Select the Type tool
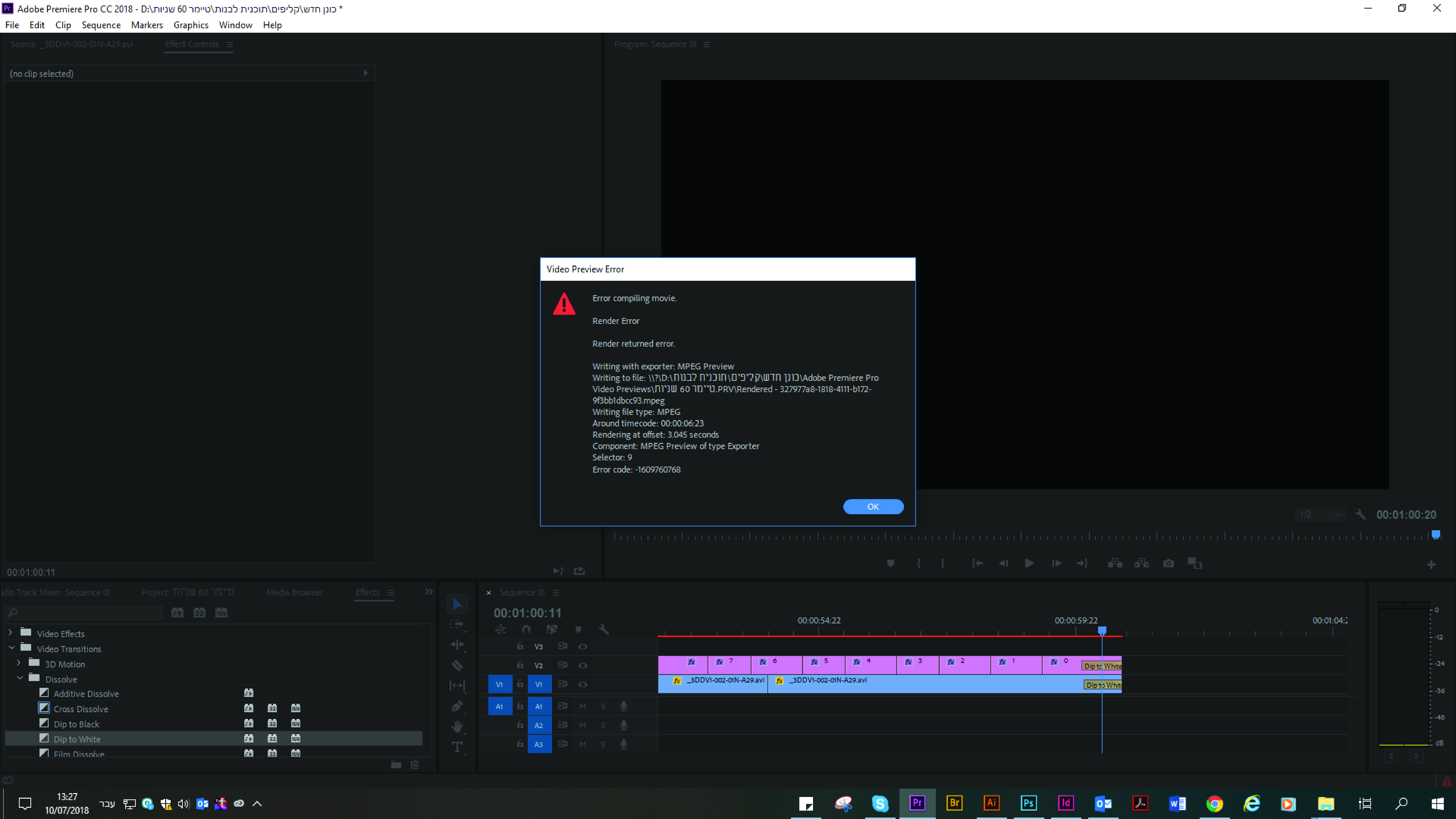The height and width of the screenshot is (819, 1456). pyautogui.click(x=457, y=747)
